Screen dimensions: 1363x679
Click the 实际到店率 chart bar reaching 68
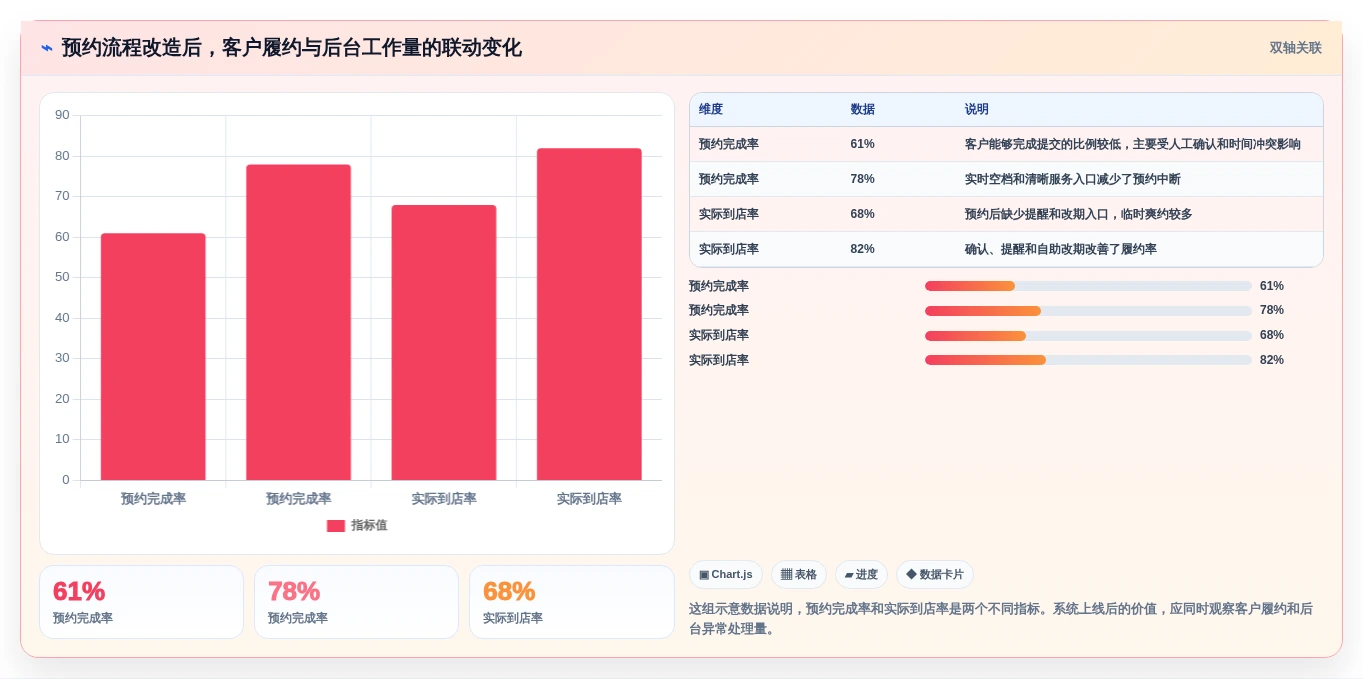(444, 343)
